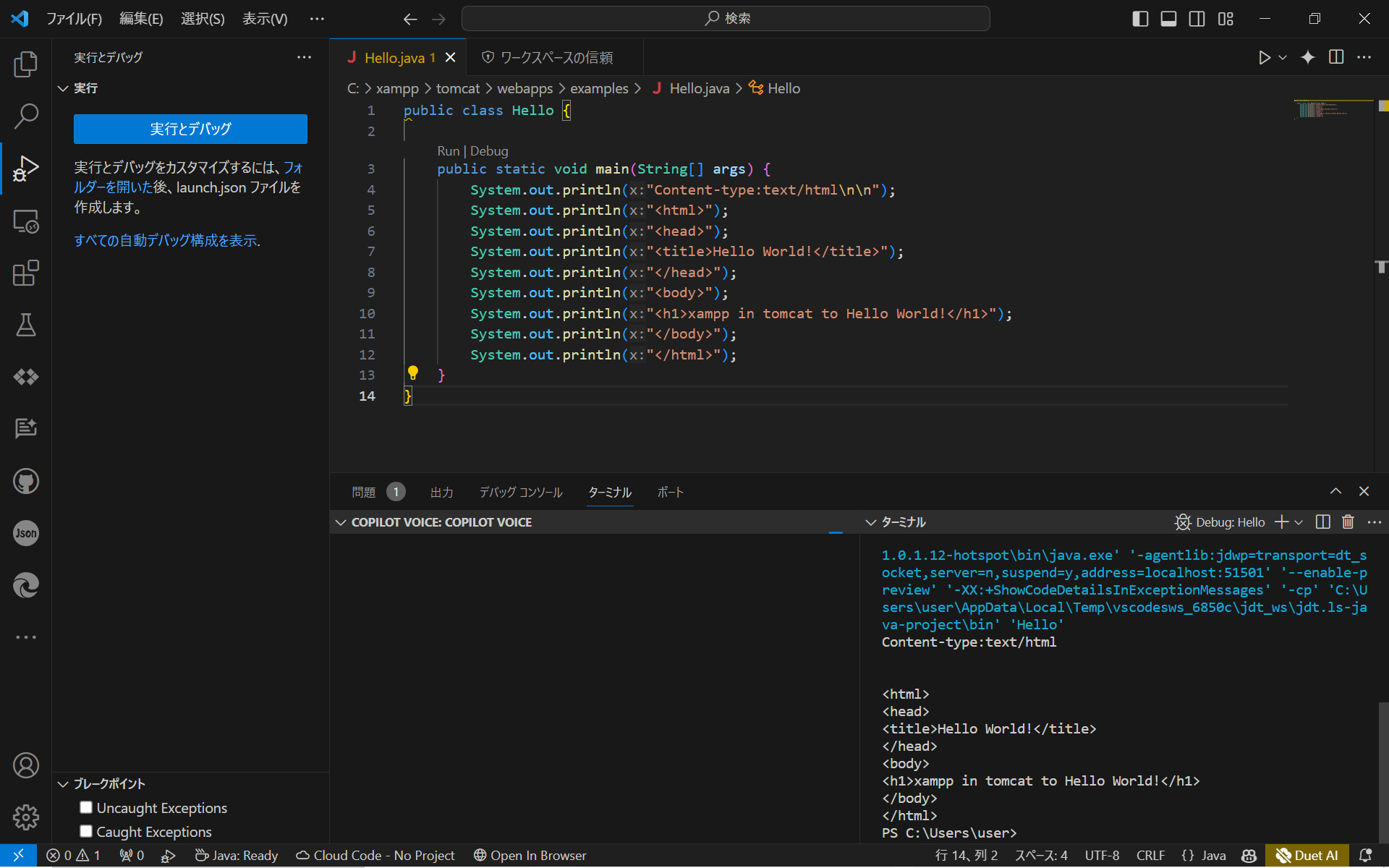Select the ワークスペースの信頼 editor tab
The height and width of the screenshot is (868, 1389).
[555, 57]
